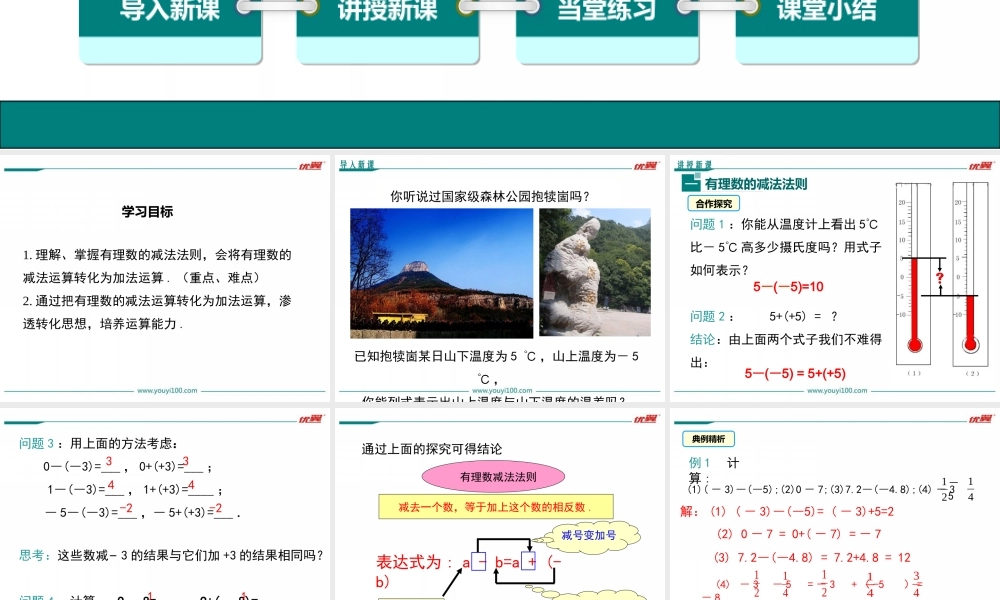Select the left thermometer labeled (1)
The image size is (1000, 600).
coord(914,275)
